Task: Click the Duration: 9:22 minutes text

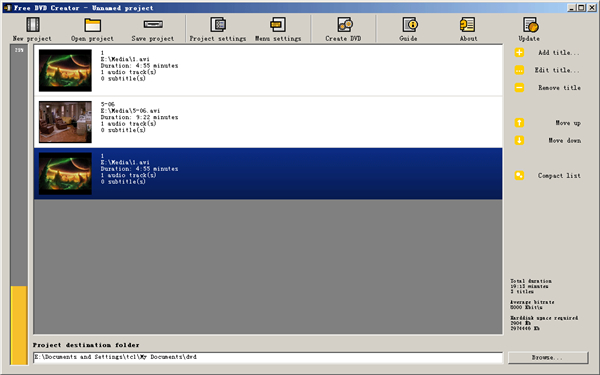Action: pos(139,117)
